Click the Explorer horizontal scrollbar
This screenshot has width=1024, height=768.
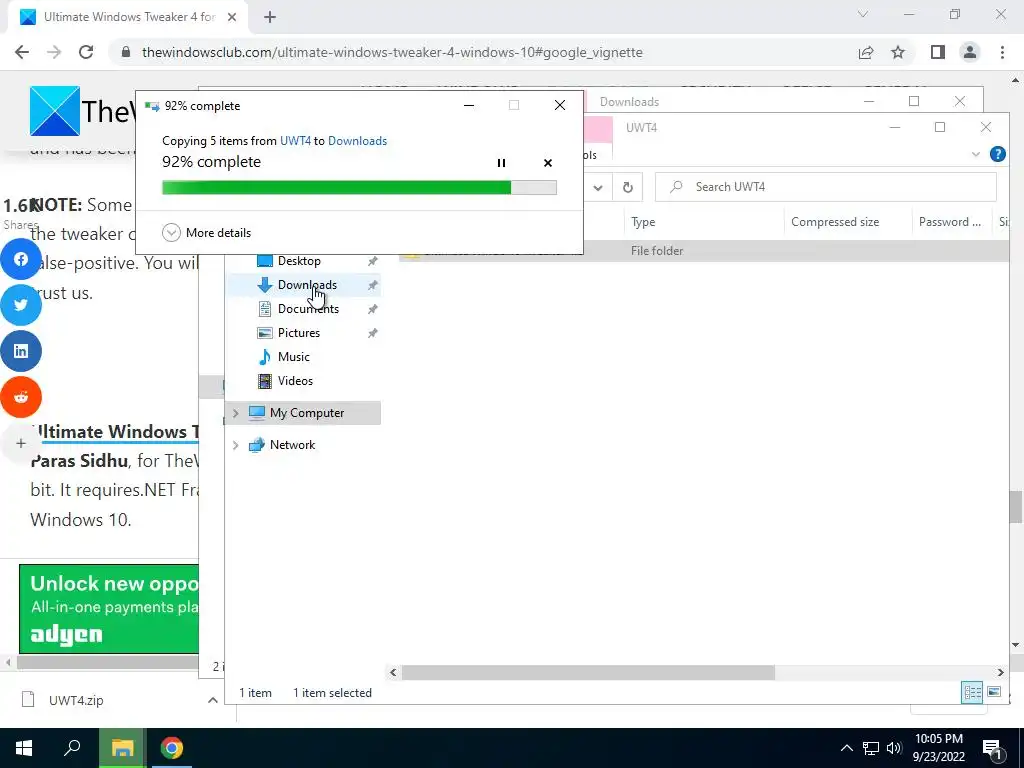click(588, 672)
